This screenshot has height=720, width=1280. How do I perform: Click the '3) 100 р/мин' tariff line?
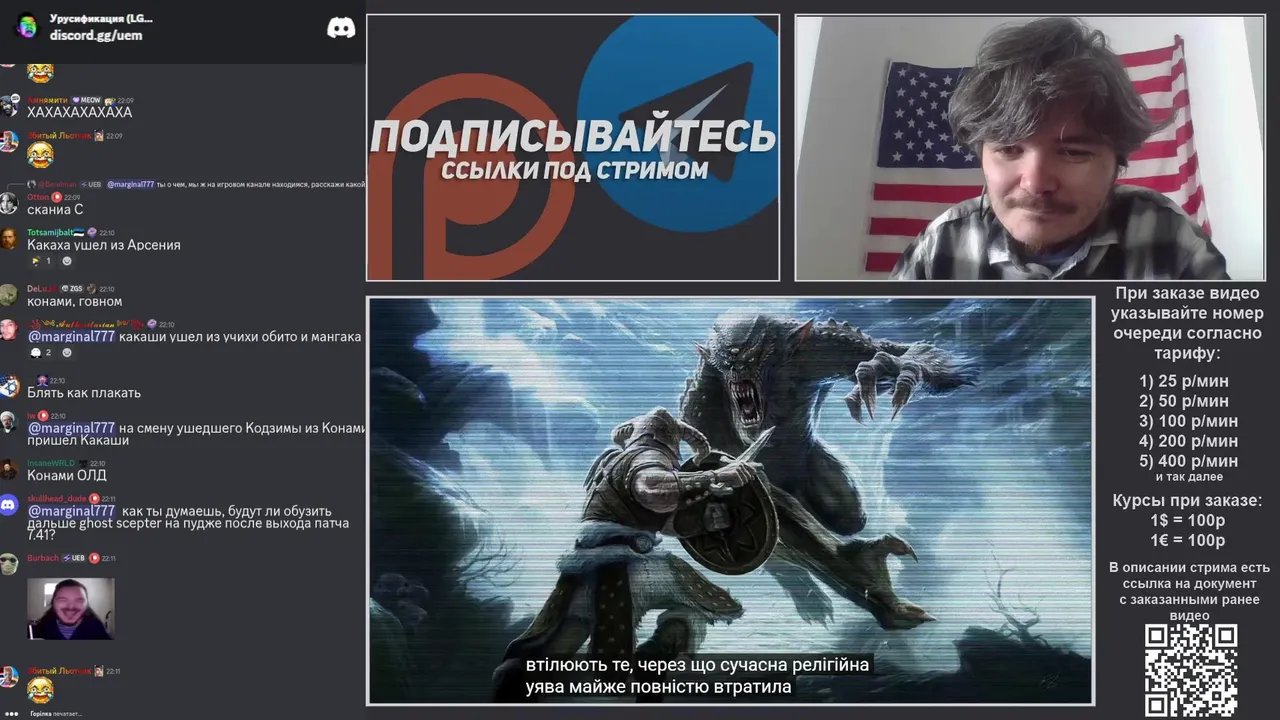(x=1188, y=421)
